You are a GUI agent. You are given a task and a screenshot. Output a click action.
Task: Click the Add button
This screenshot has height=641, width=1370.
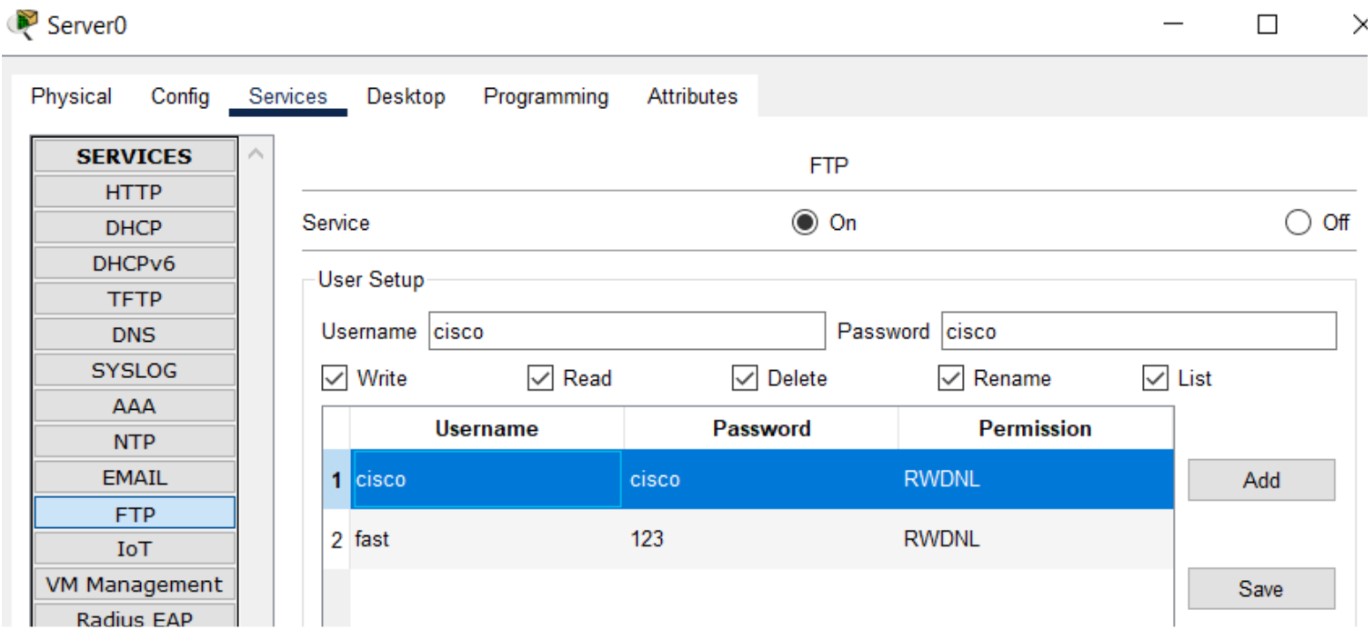point(1260,481)
